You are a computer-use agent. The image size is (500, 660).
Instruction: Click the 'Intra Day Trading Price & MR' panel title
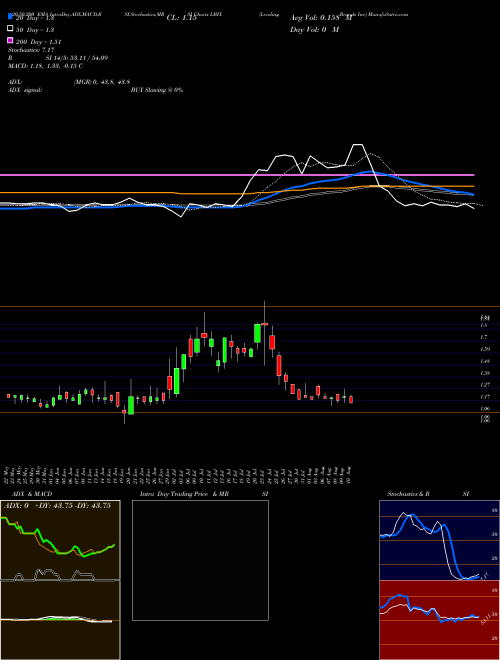click(184, 494)
